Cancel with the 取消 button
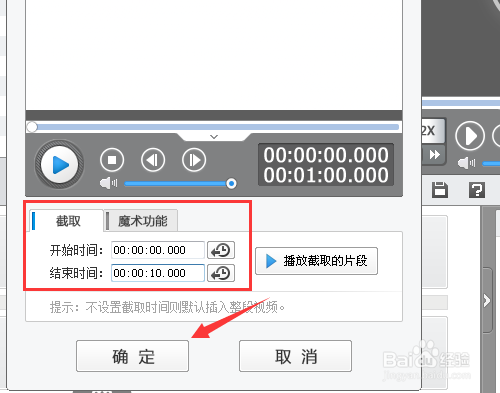Image resolution: width=500 pixels, height=393 pixels. 295,356
